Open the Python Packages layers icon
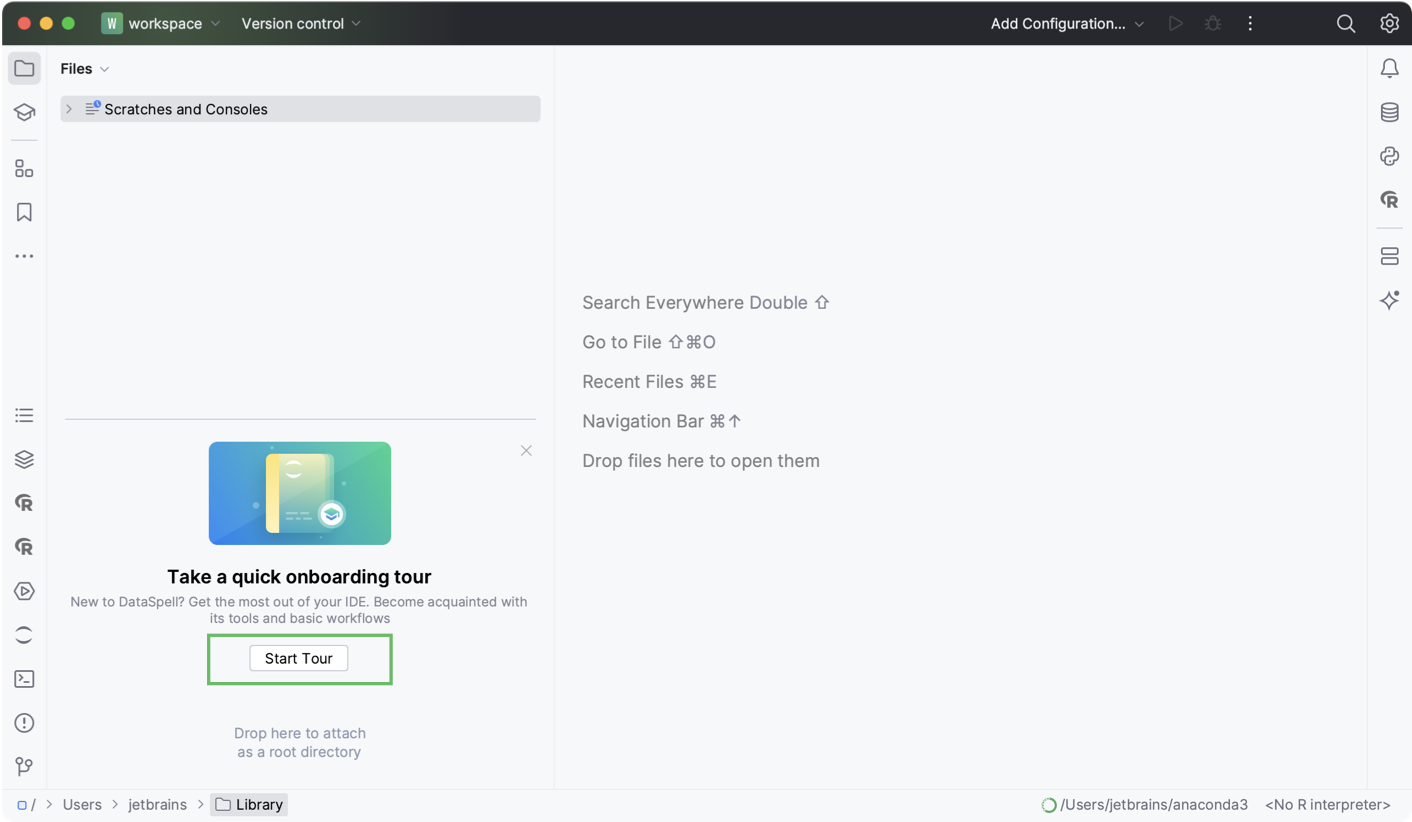 tap(24, 459)
